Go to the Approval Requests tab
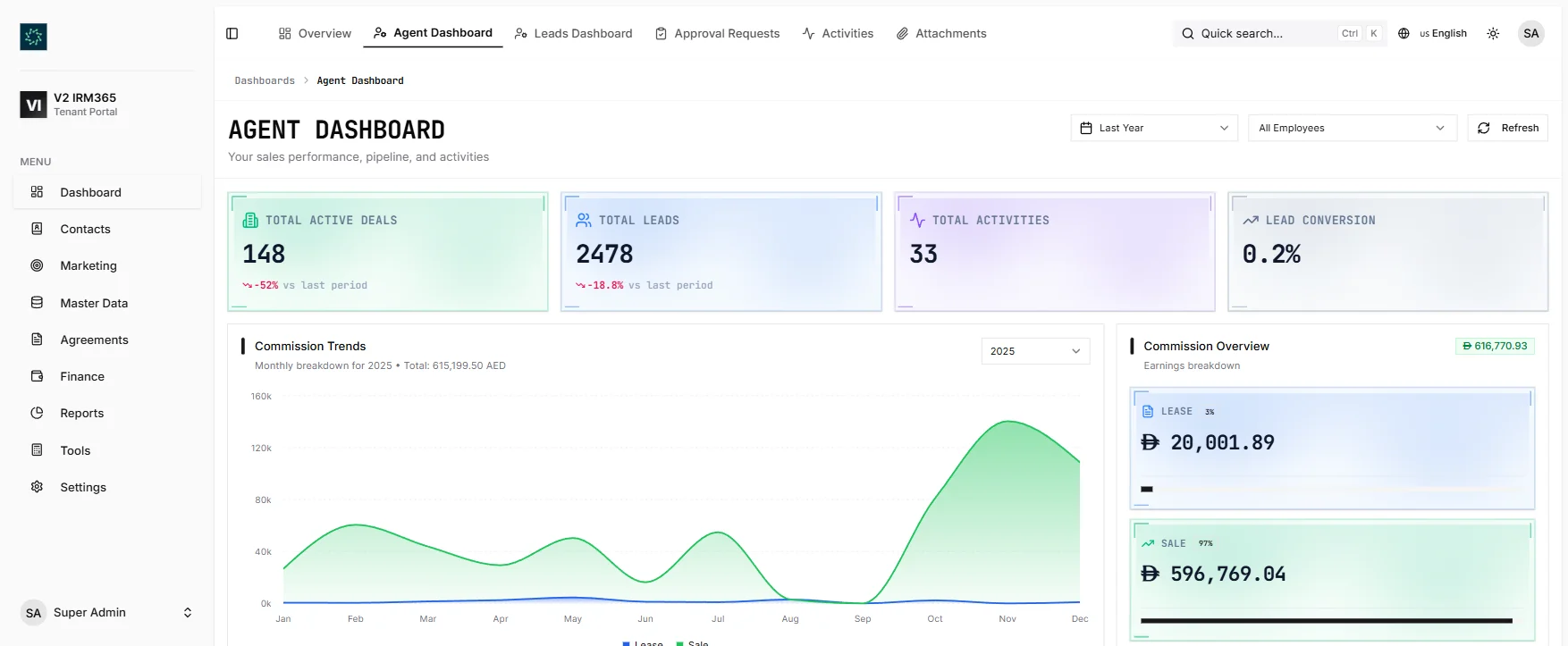 click(x=717, y=34)
